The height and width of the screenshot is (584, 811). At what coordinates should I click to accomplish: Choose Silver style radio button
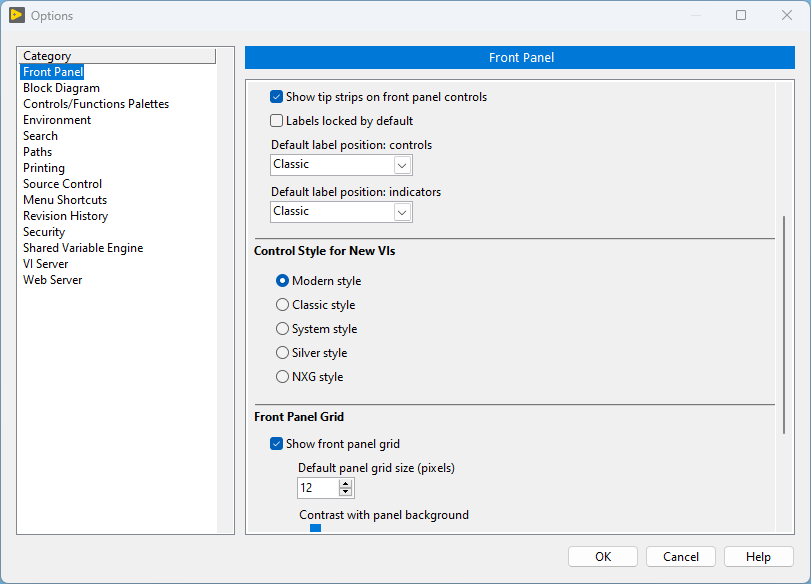(x=282, y=353)
